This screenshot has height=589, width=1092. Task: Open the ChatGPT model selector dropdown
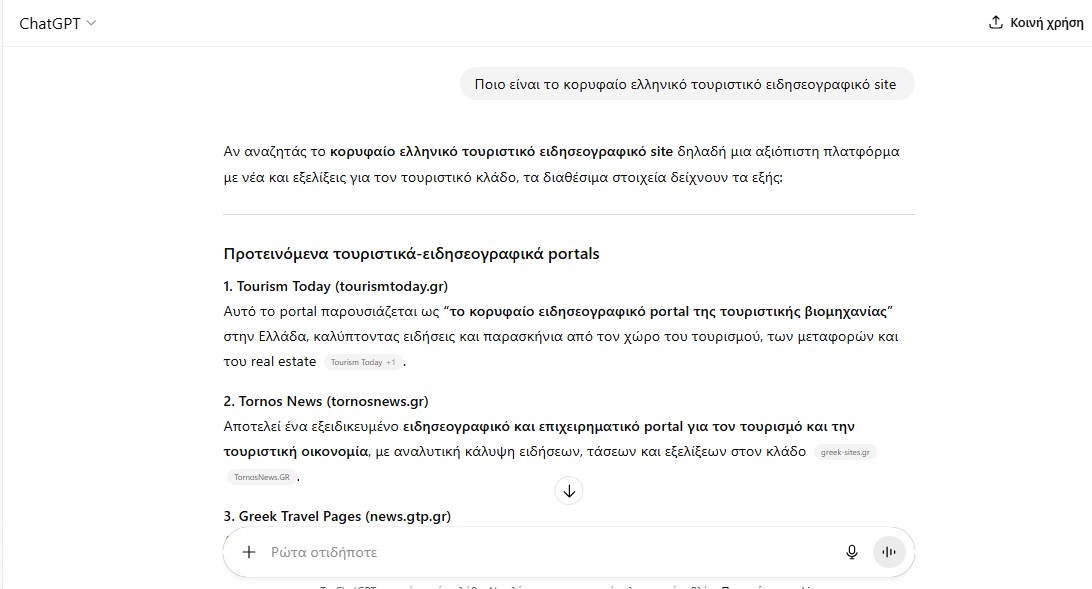(57, 23)
